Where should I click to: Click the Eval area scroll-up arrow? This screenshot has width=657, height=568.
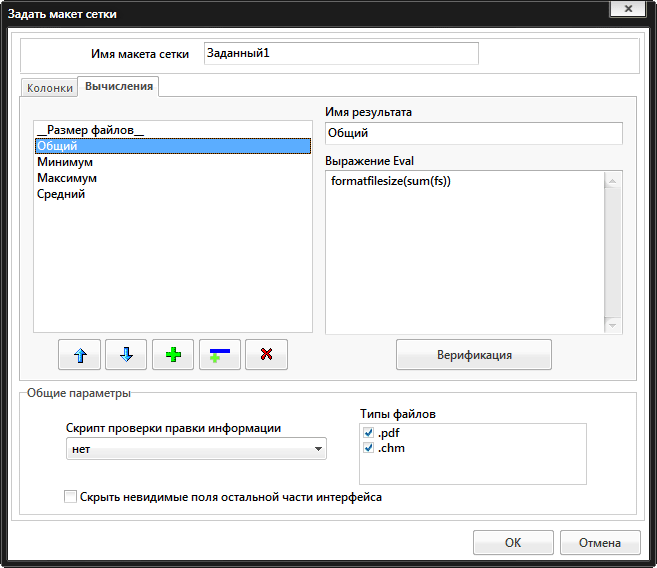[x=613, y=181]
